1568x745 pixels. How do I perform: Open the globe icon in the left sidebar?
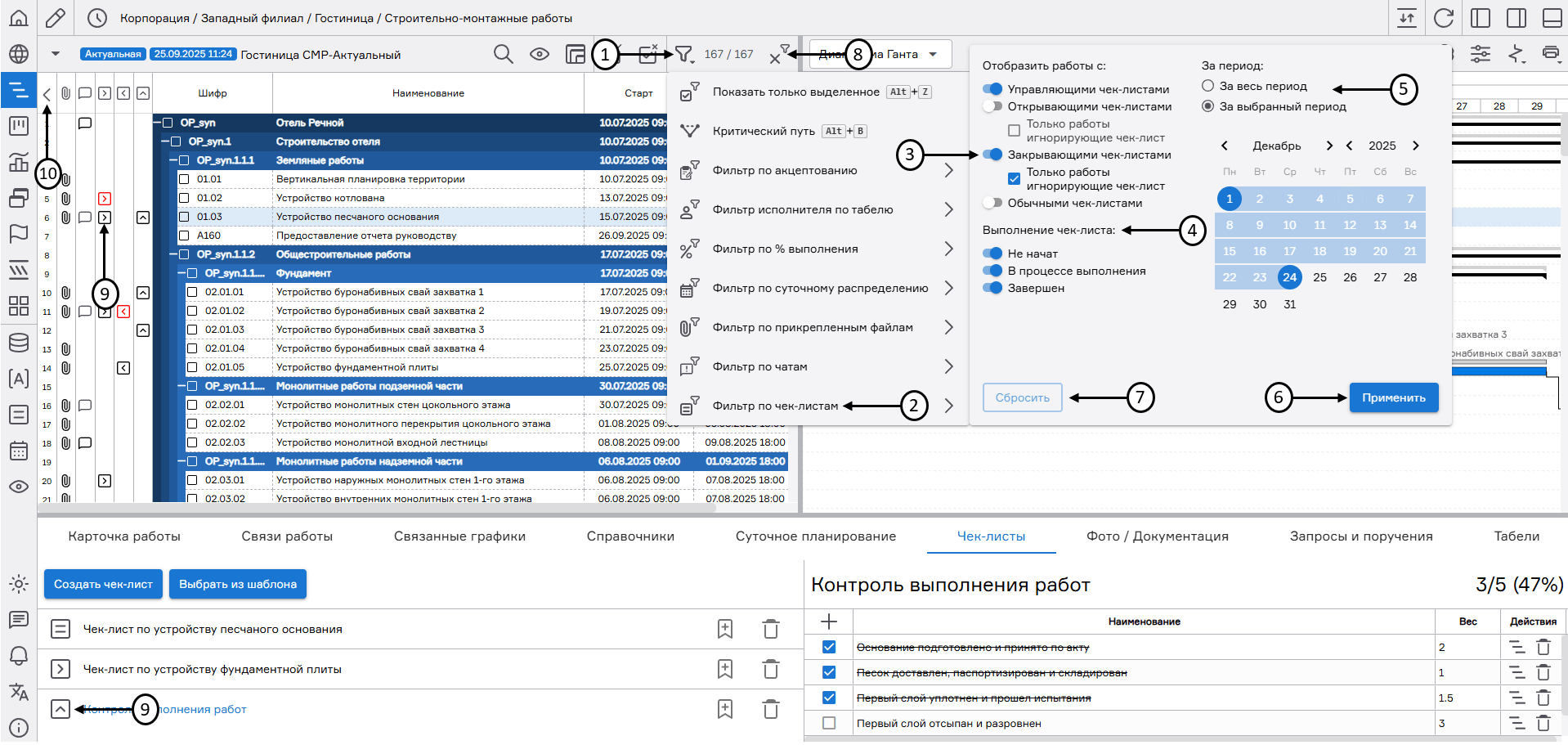pyautogui.click(x=18, y=54)
